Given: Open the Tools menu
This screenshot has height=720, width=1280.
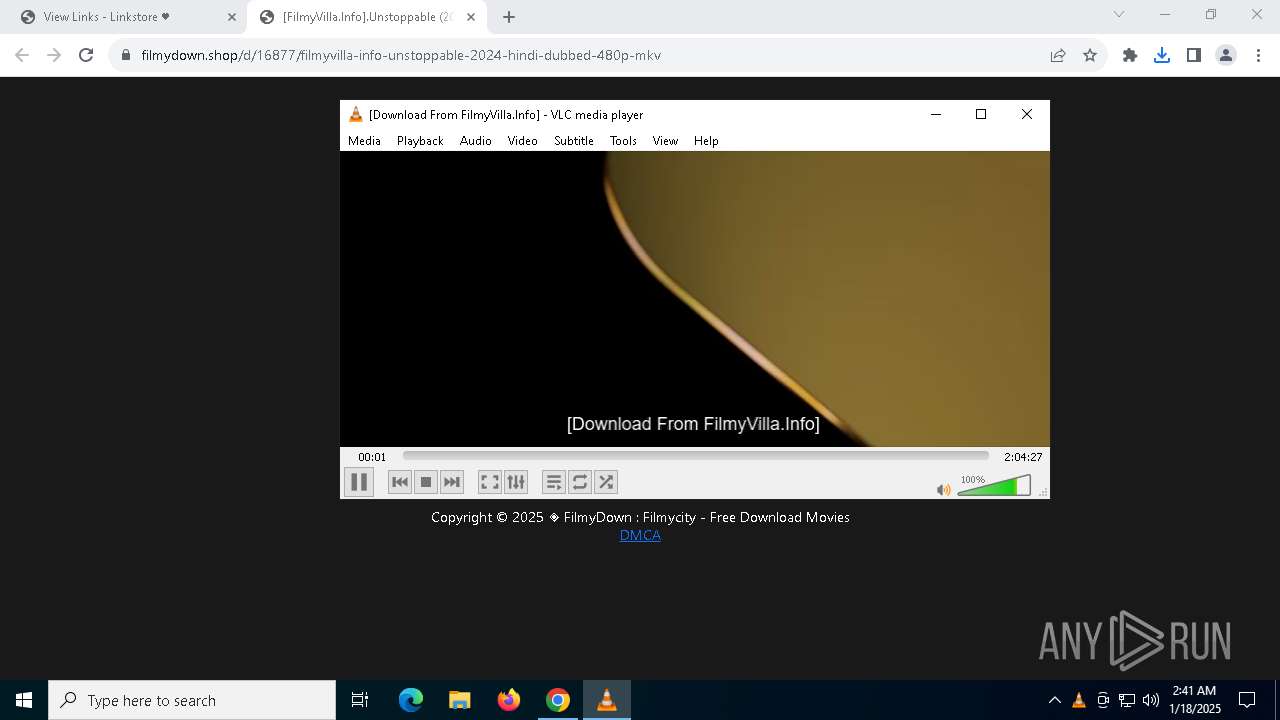Looking at the screenshot, I should coord(623,141).
